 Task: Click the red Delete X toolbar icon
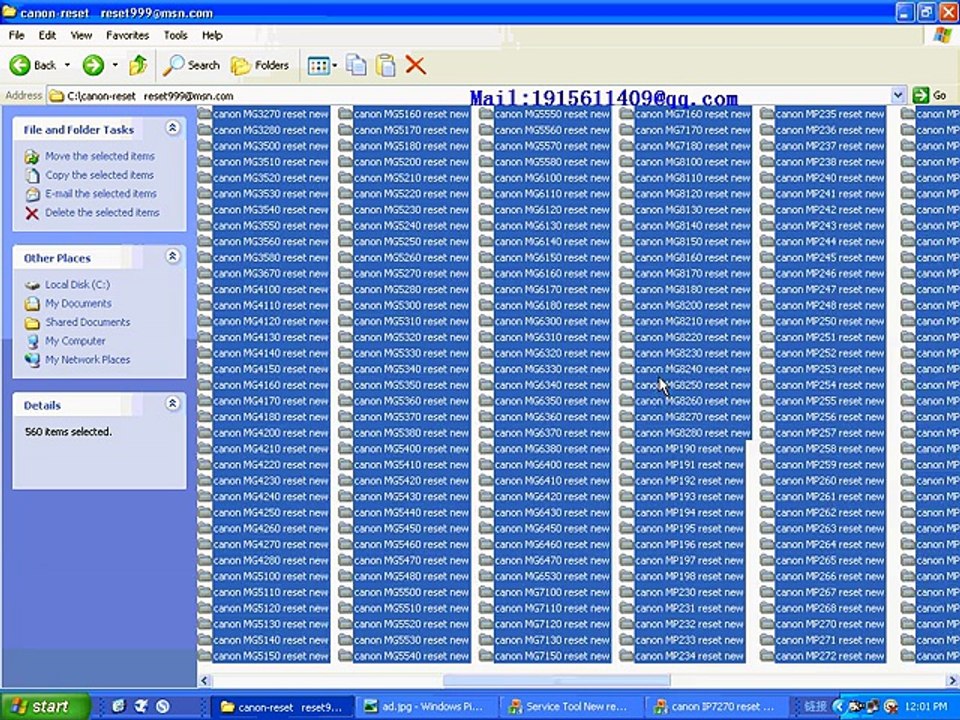[416, 65]
